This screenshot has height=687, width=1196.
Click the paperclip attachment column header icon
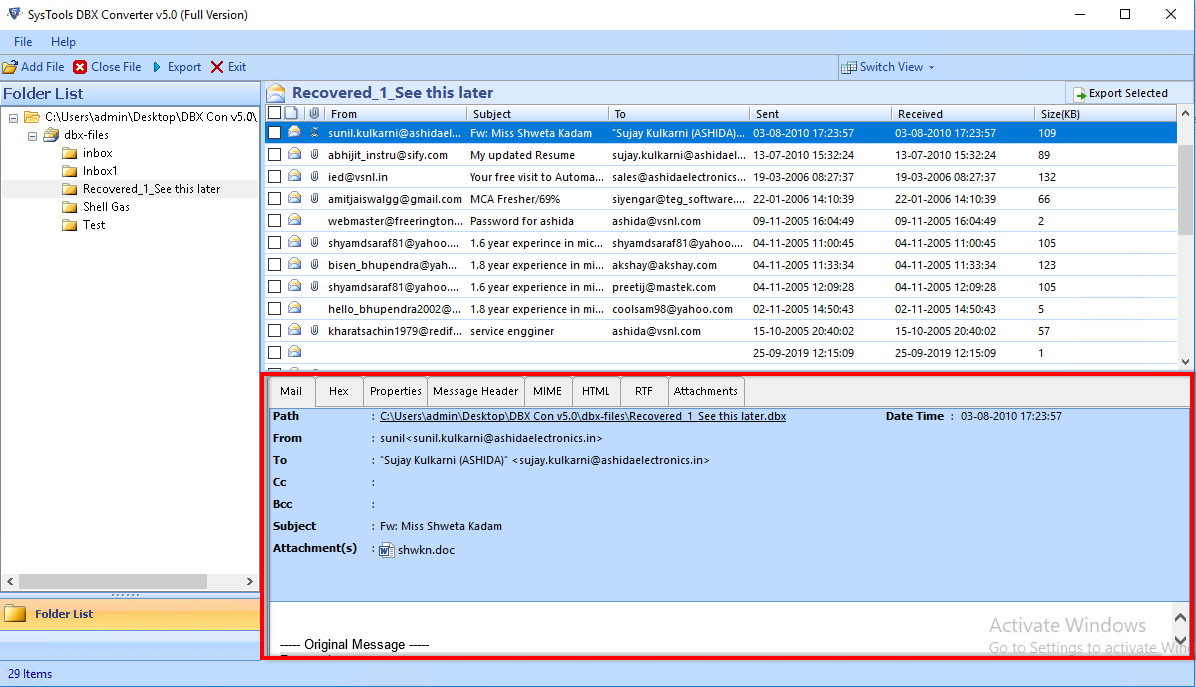pyautogui.click(x=313, y=114)
